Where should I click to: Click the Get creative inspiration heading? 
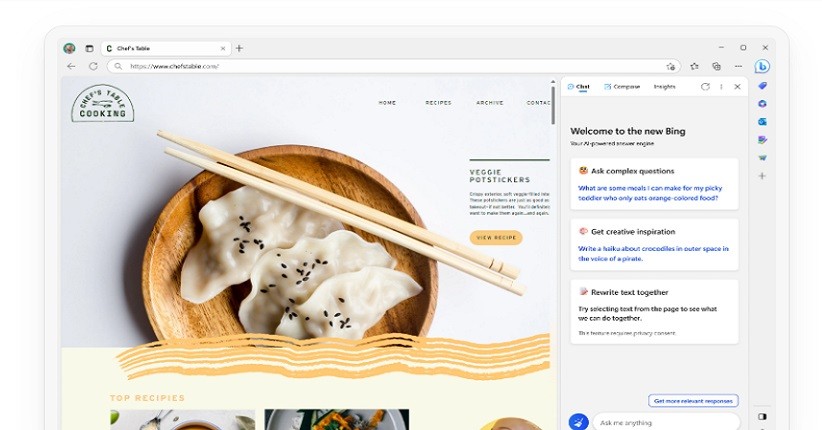click(x=633, y=232)
